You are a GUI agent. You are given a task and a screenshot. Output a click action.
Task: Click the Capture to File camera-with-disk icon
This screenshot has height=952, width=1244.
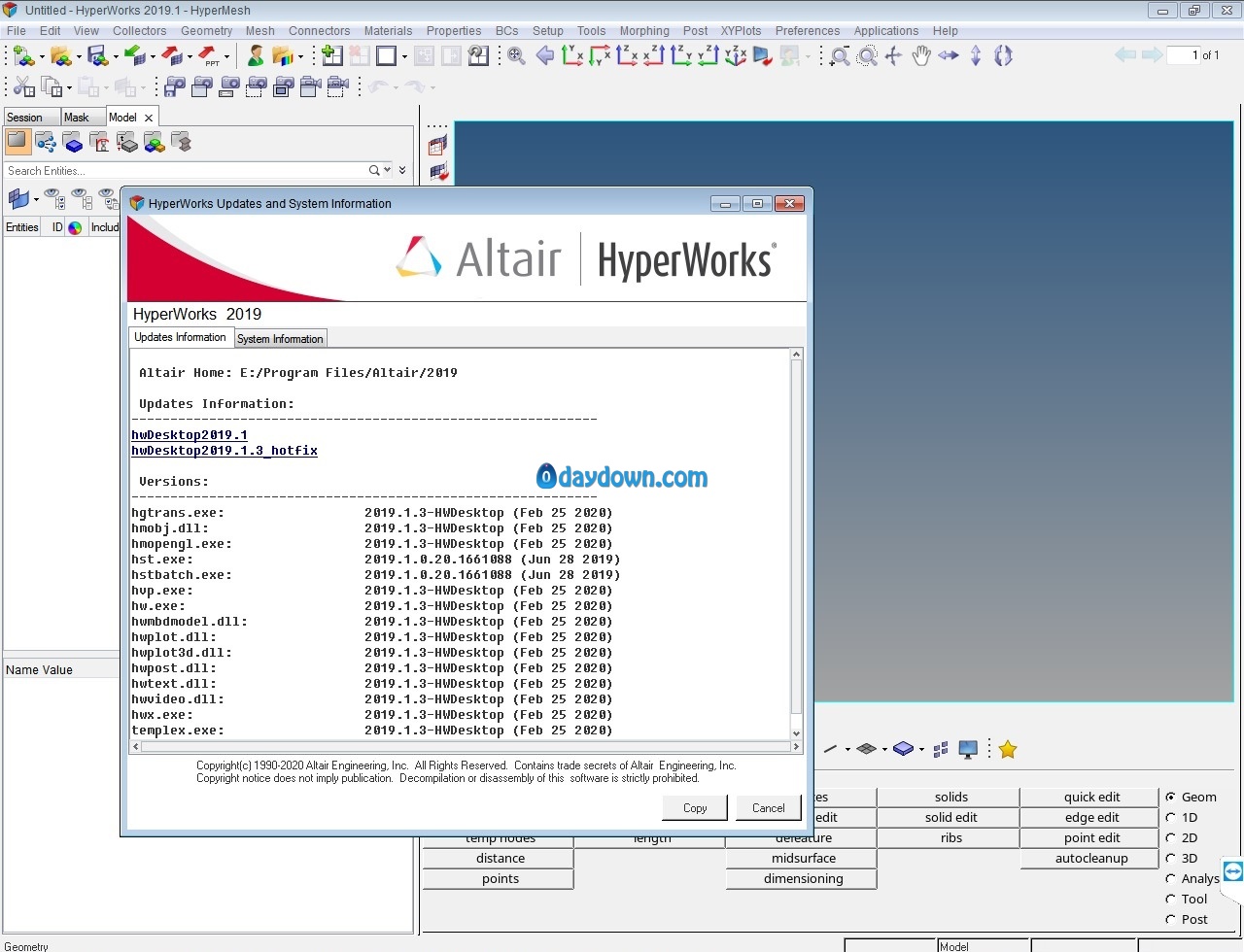coord(176,86)
